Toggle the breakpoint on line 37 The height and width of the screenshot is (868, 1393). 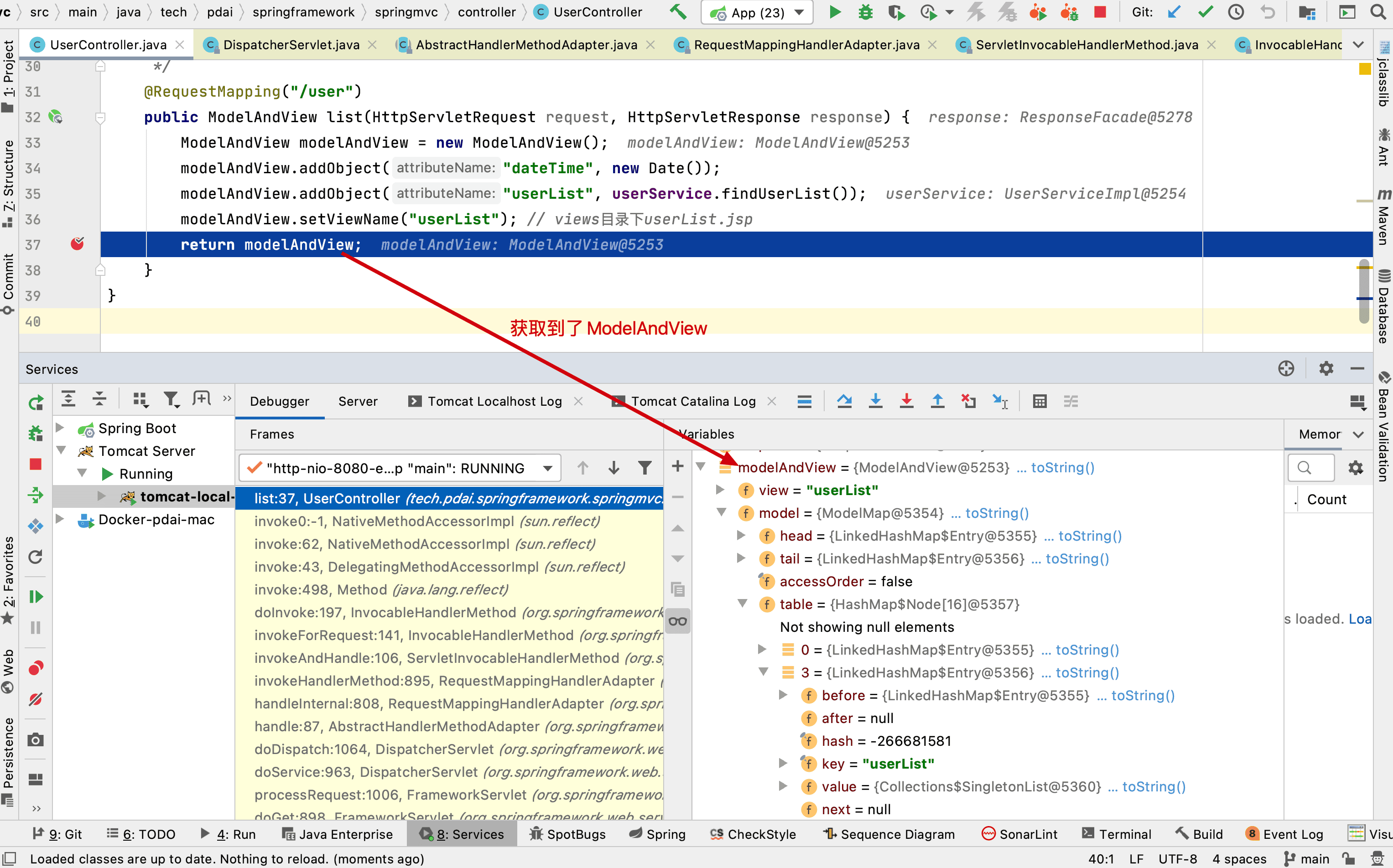(77, 244)
